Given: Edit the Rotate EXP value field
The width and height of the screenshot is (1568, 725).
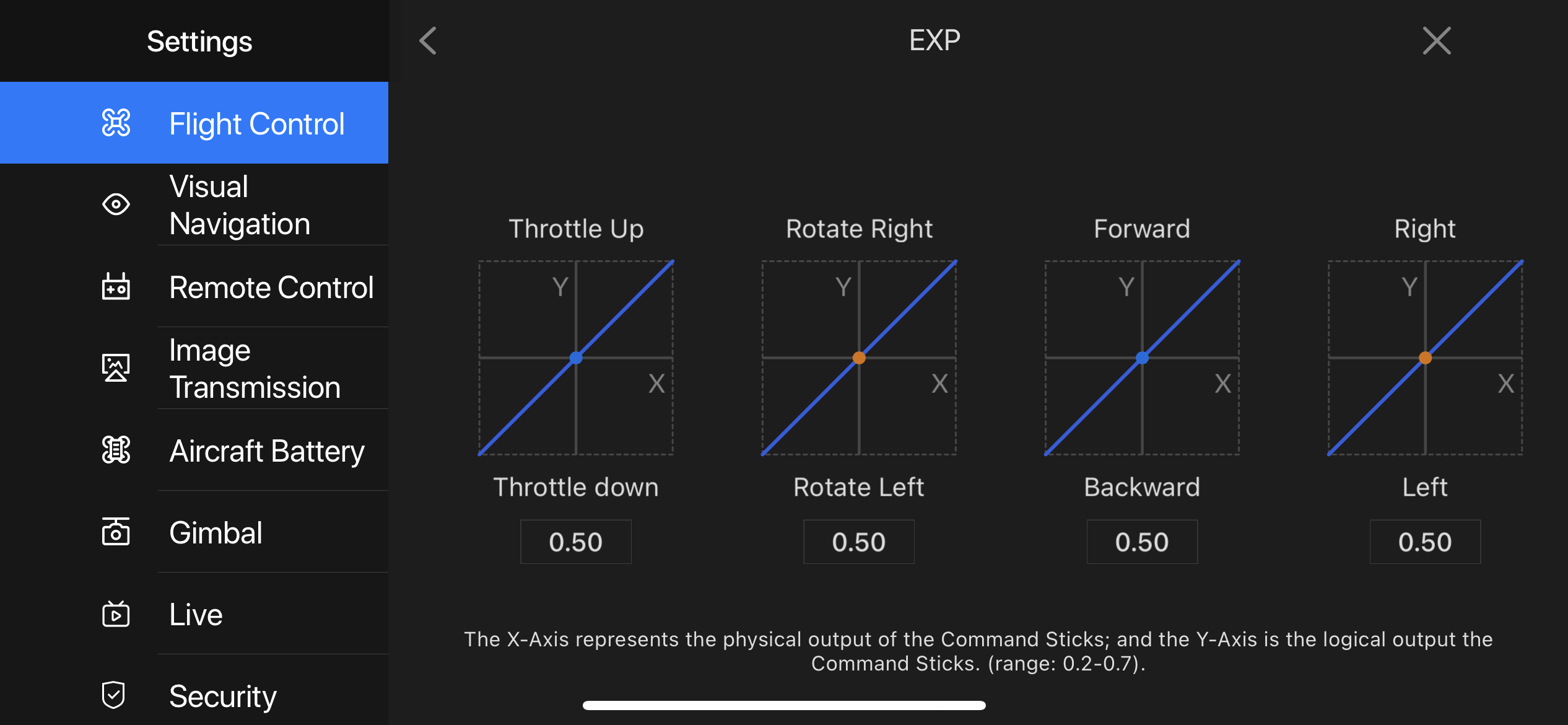Looking at the screenshot, I should click(859, 542).
